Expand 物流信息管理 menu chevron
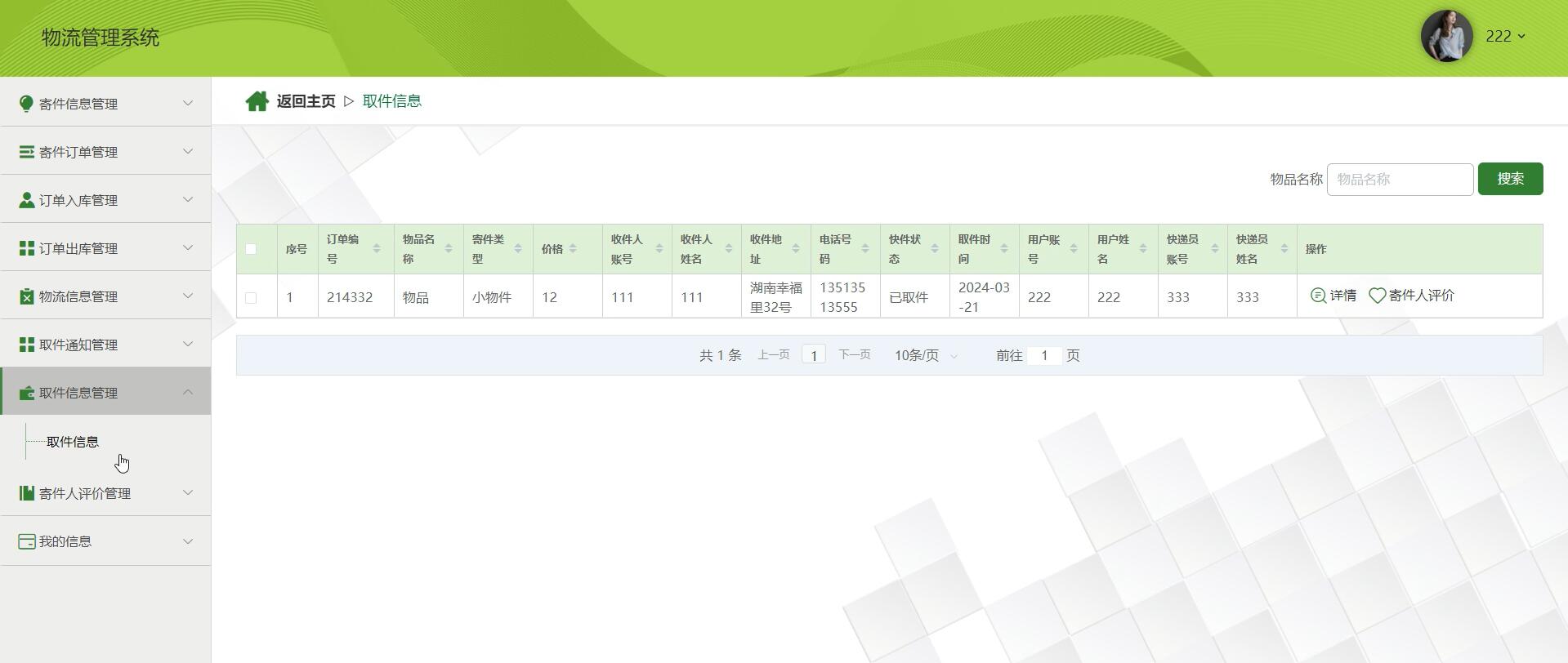 coord(188,296)
